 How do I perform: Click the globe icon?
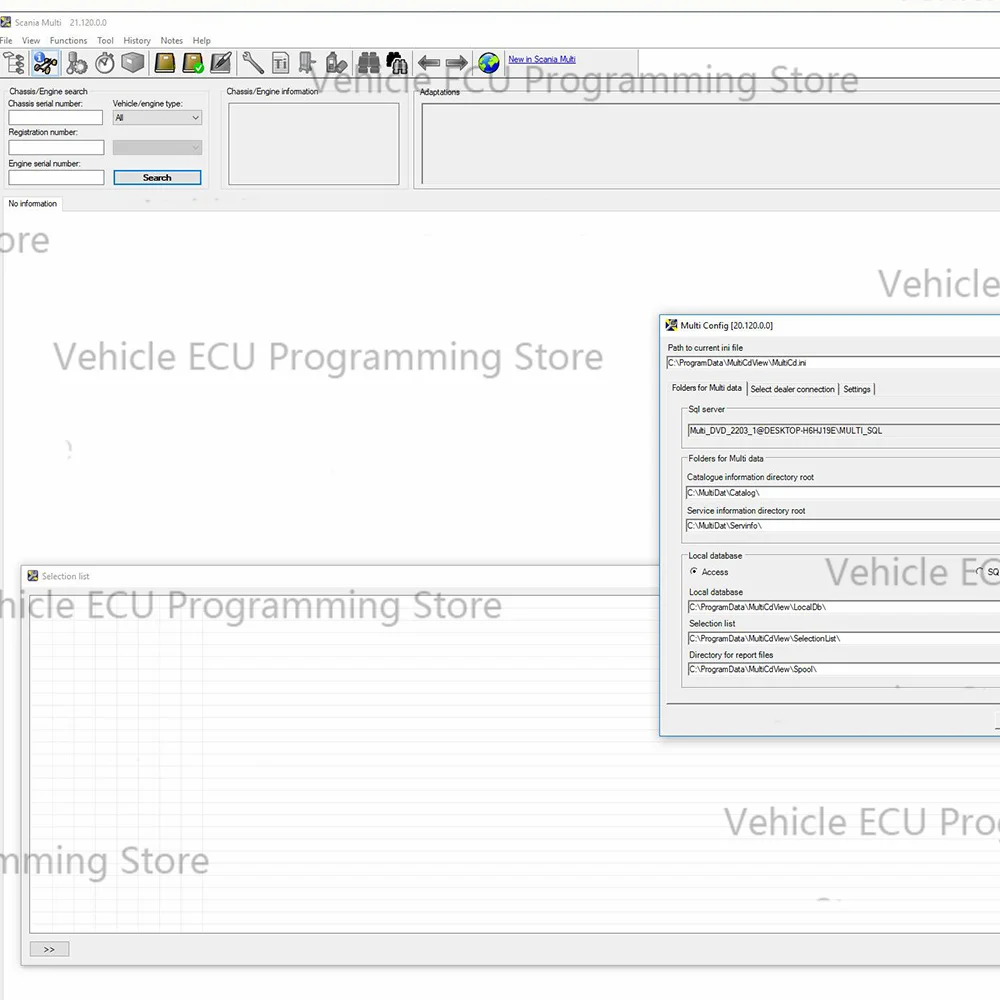click(489, 63)
